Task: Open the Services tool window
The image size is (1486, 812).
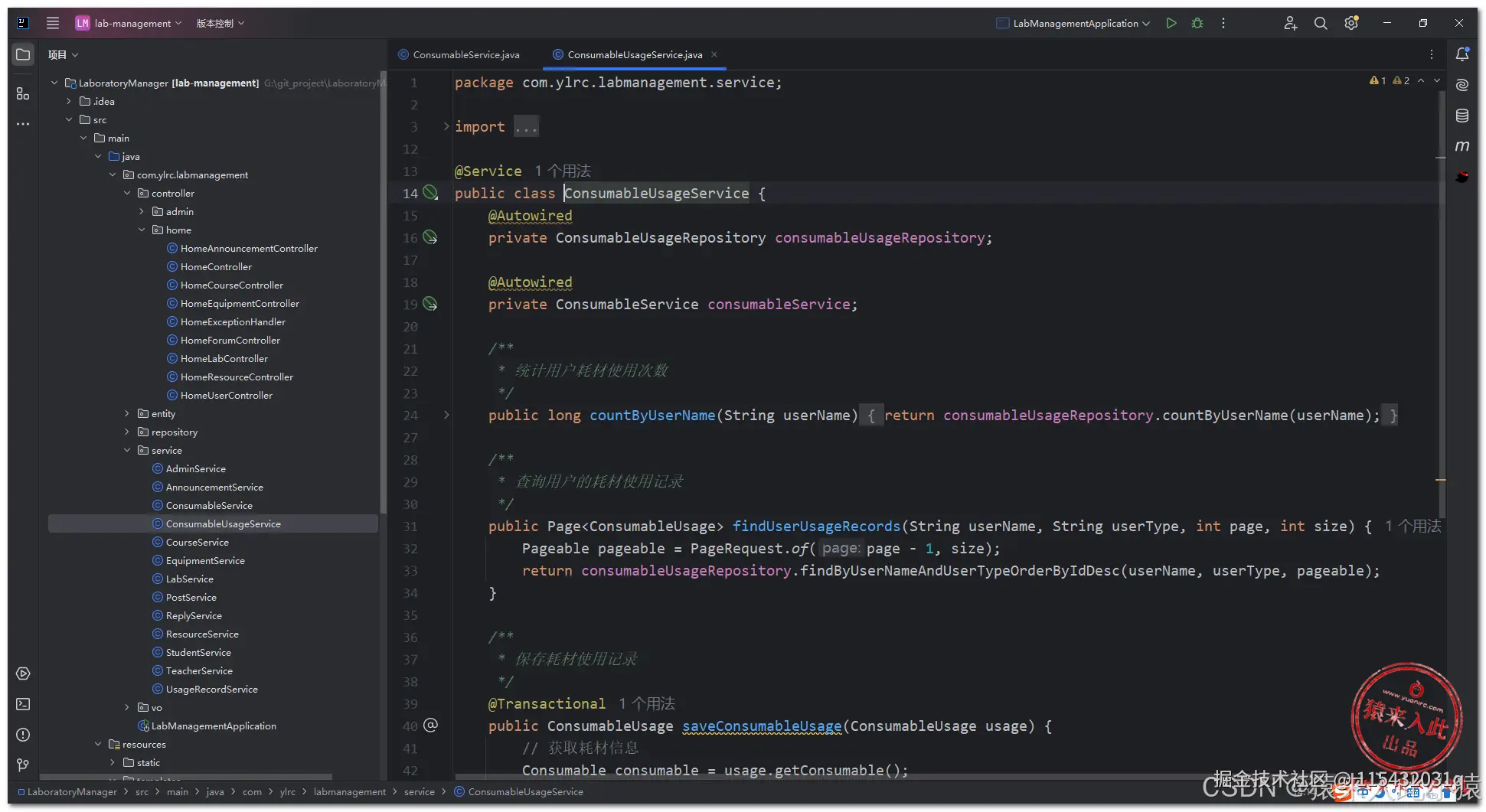Action: (23, 673)
